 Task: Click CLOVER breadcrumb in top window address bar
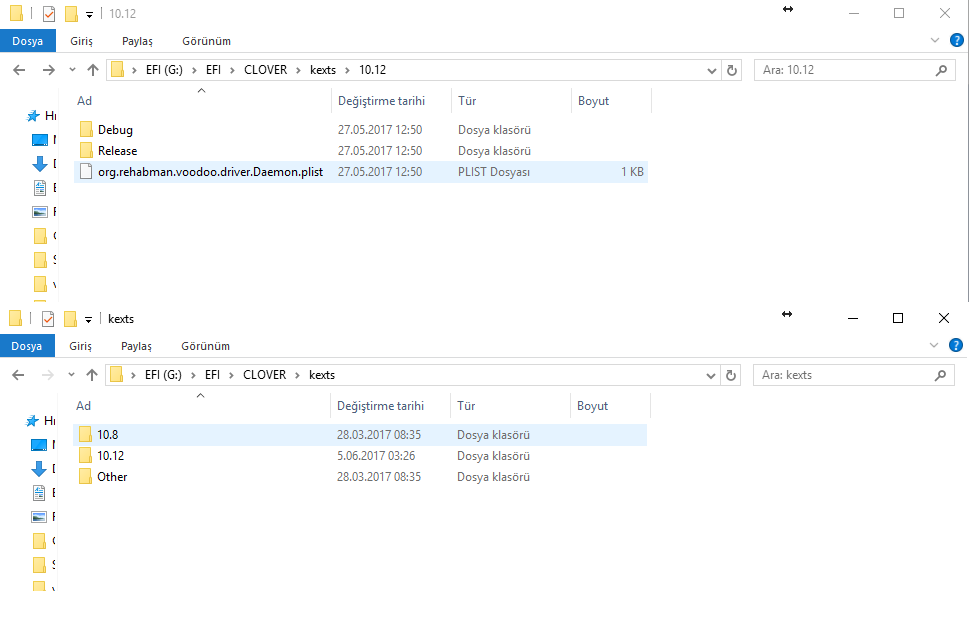click(265, 70)
